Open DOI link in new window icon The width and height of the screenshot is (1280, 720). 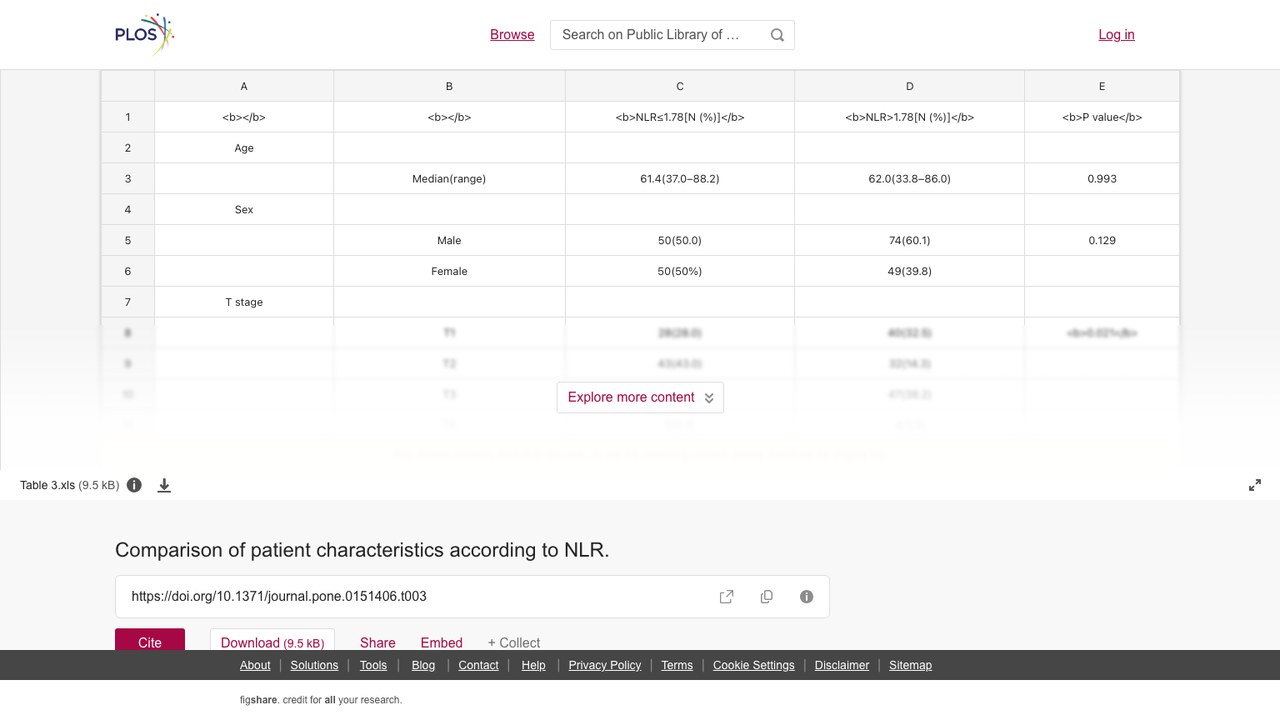(x=727, y=597)
